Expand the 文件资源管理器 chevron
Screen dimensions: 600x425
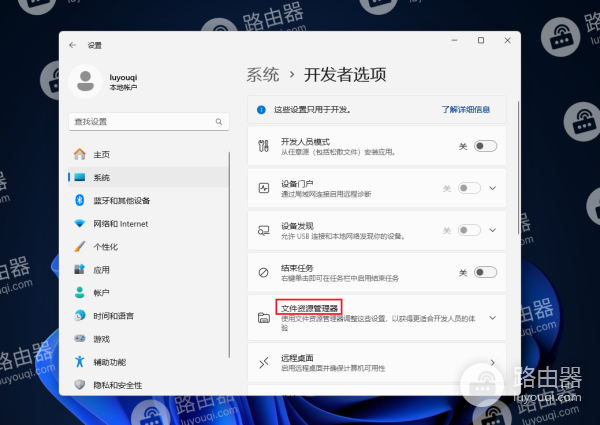(x=492, y=318)
